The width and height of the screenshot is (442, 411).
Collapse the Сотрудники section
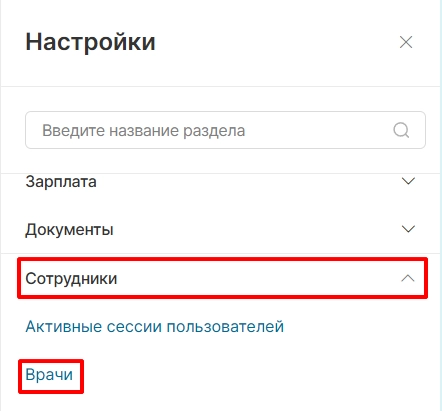[x=222, y=278]
